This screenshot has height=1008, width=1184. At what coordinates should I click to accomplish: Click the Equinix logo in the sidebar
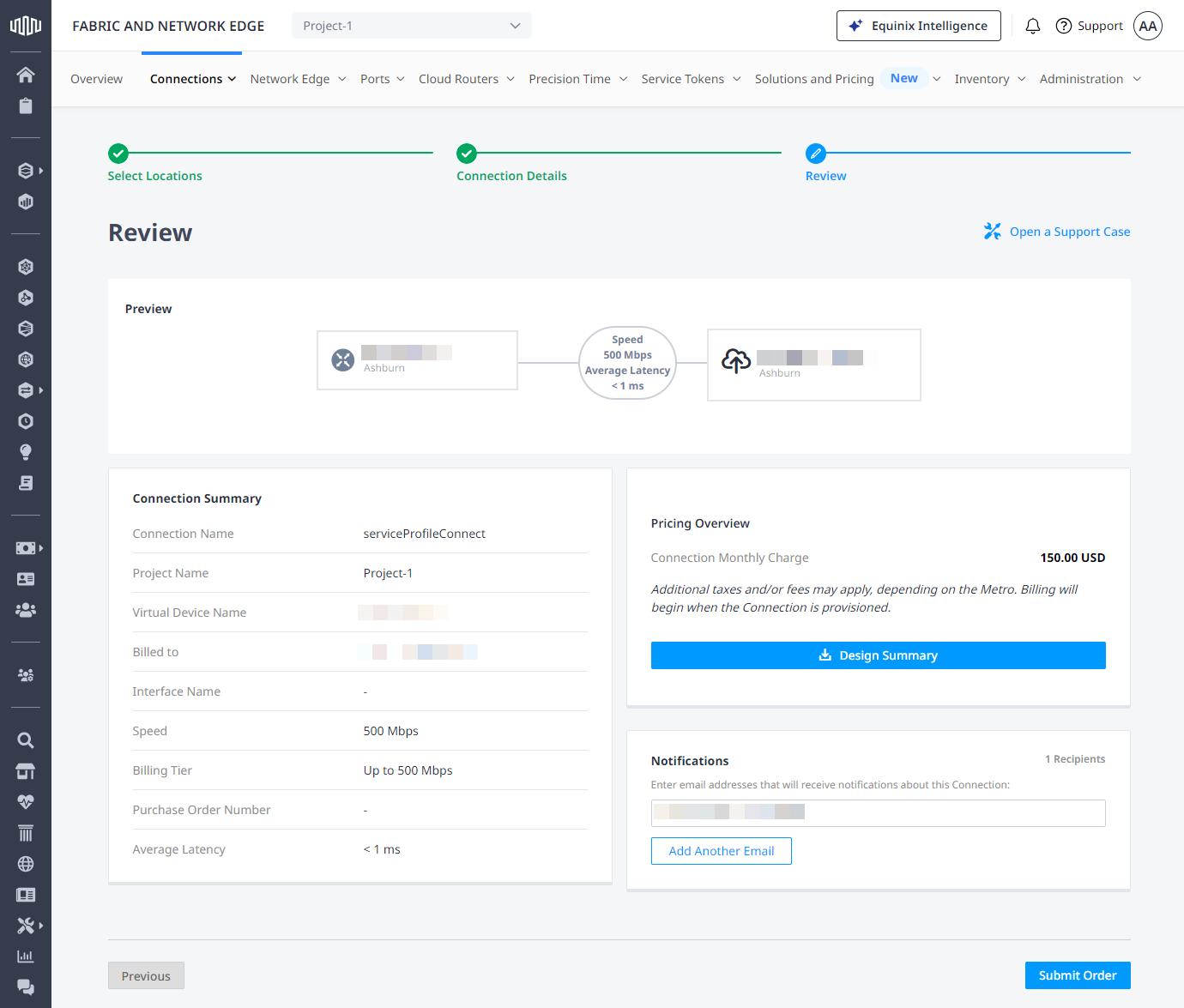26,26
